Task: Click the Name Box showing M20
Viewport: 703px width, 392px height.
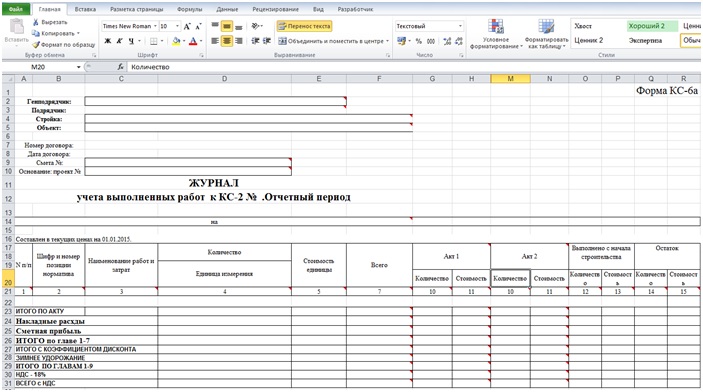Action: (39, 67)
